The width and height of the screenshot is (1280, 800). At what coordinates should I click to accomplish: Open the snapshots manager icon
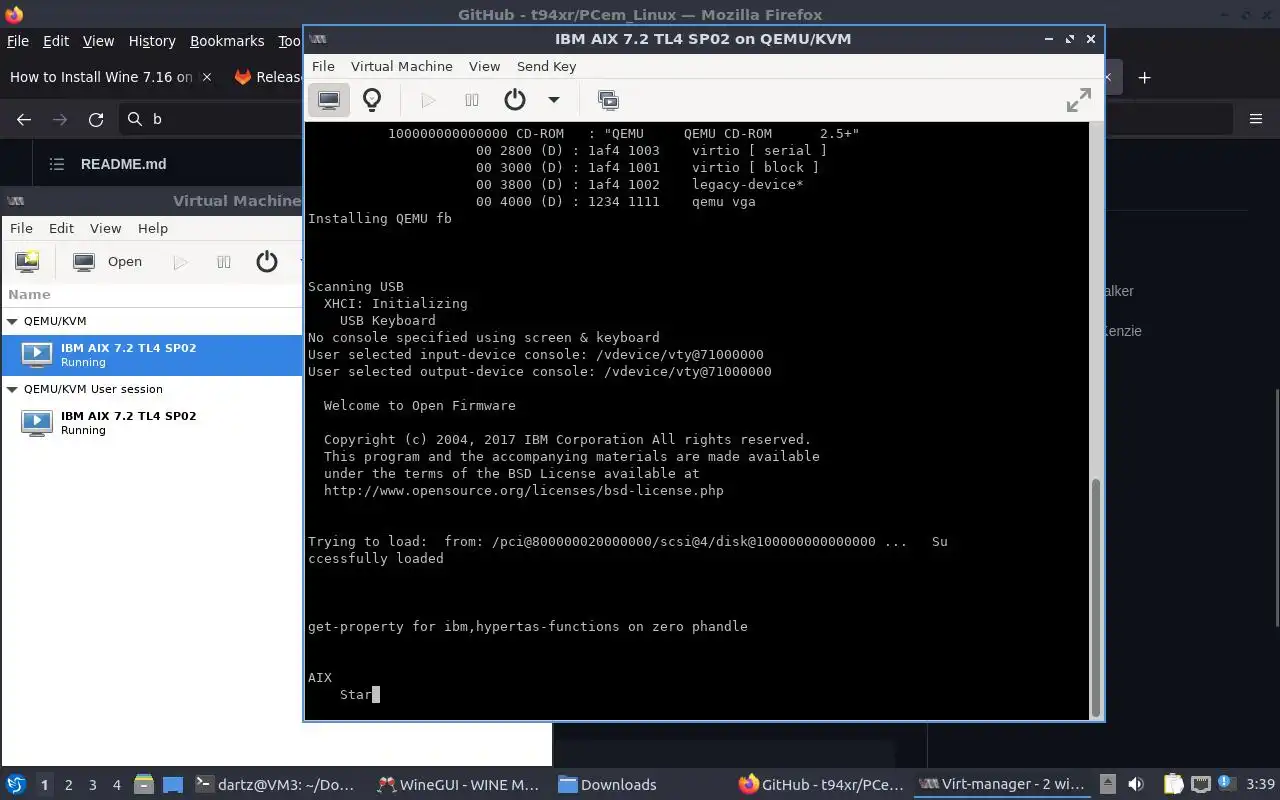point(608,99)
